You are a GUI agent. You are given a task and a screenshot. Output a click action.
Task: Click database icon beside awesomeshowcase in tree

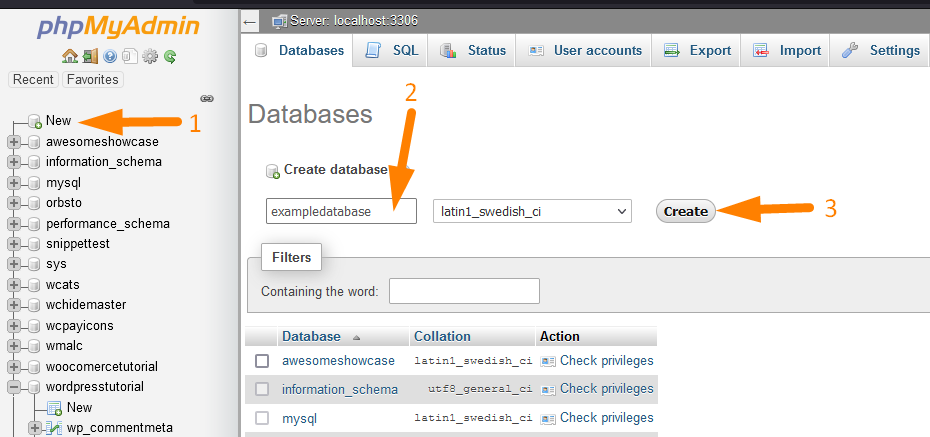[x=34, y=142]
